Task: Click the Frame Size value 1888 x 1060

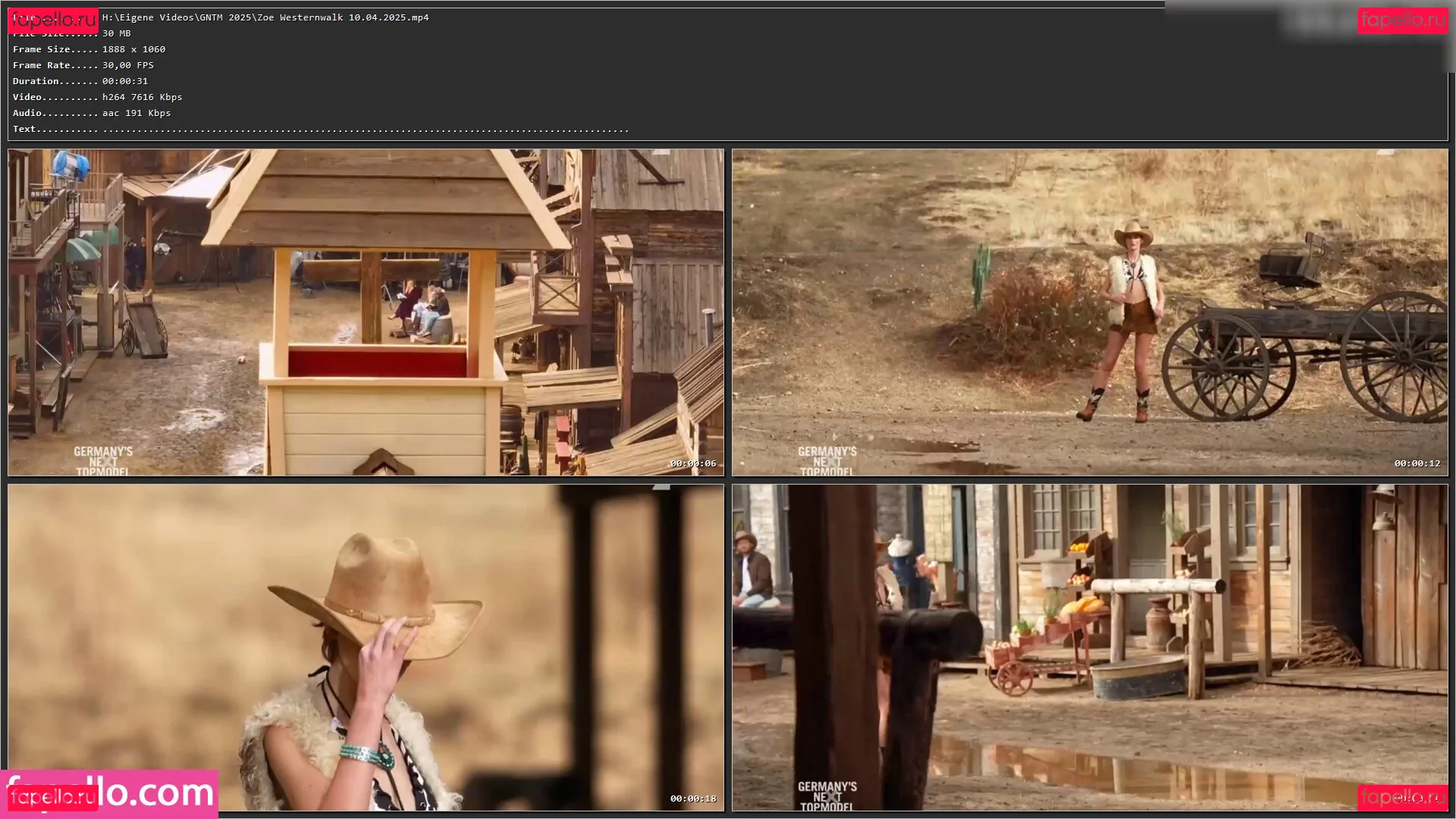Action: (133, 49)
